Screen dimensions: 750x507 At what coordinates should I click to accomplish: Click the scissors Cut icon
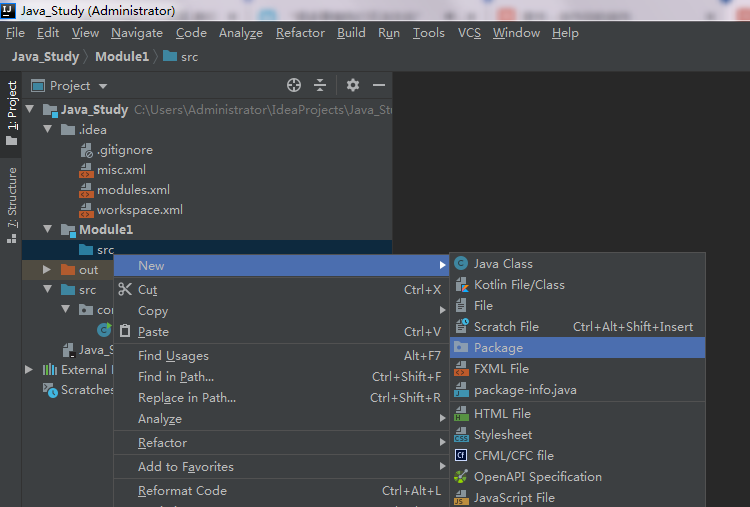(125, 289)
